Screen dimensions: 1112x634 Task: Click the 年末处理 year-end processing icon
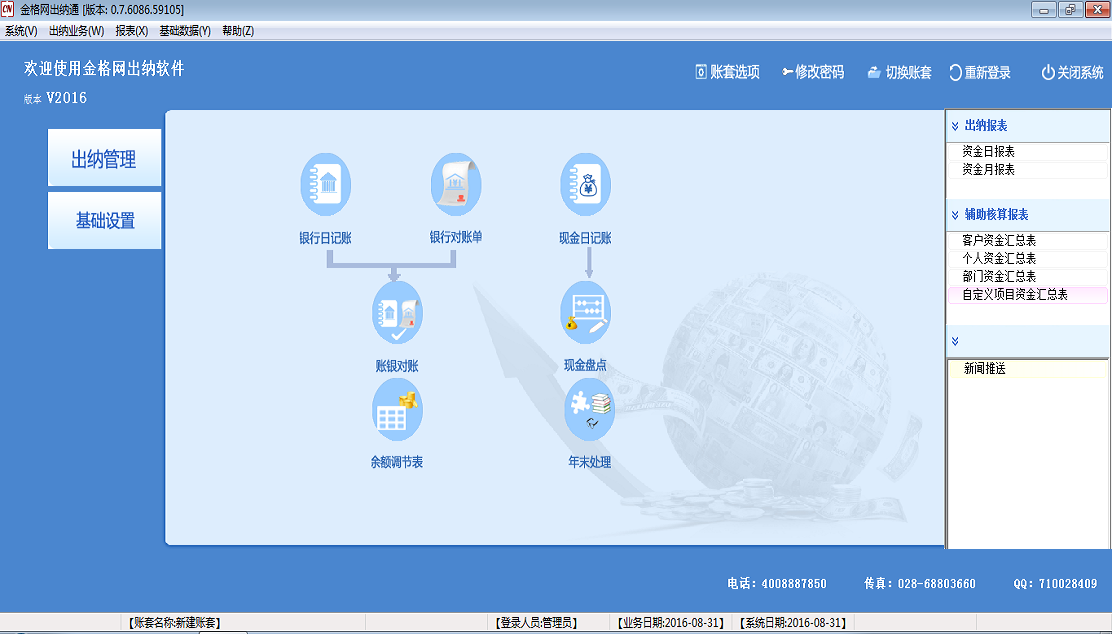pos(589,410)
